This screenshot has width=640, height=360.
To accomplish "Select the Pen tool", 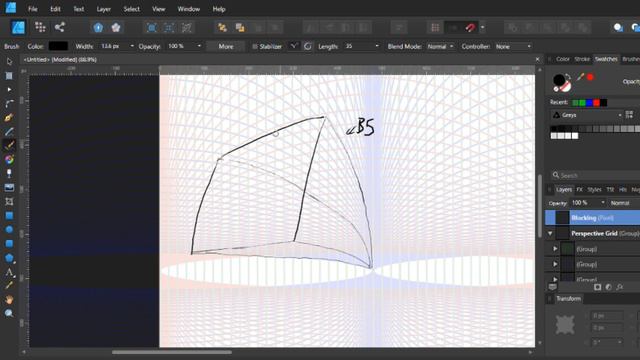I will (9, 118).
